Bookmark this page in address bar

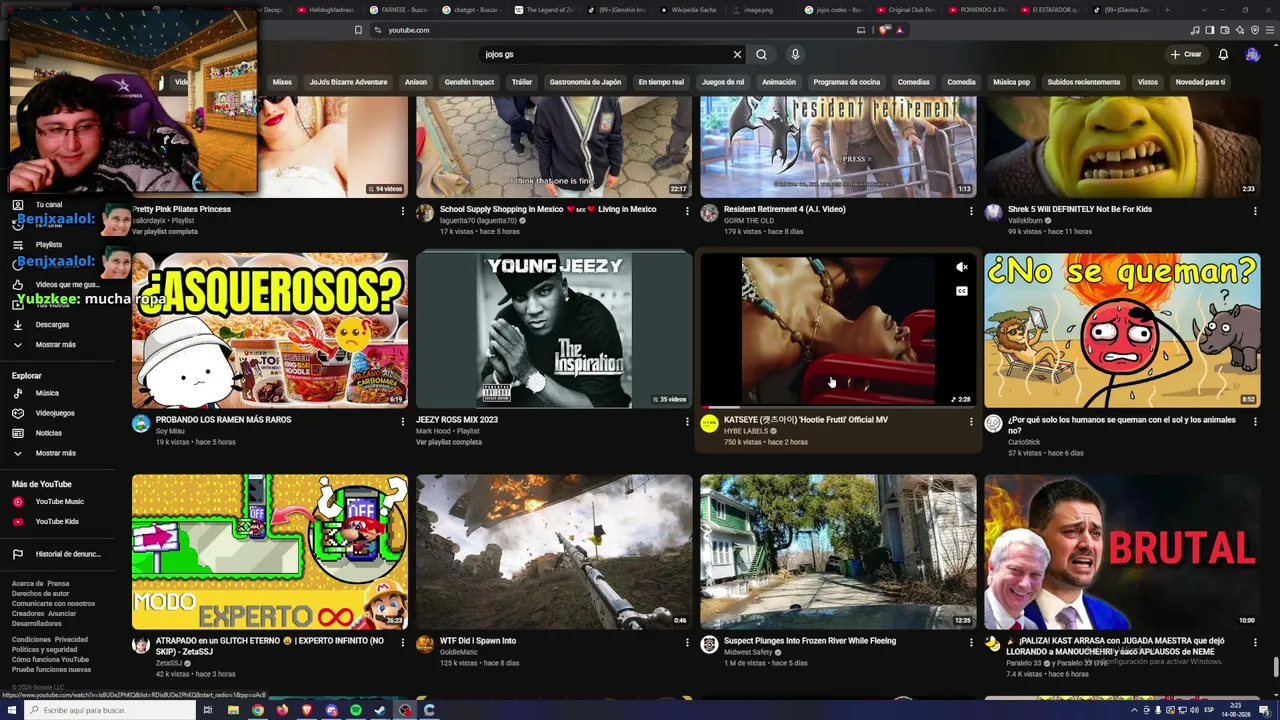click(358, 30)
